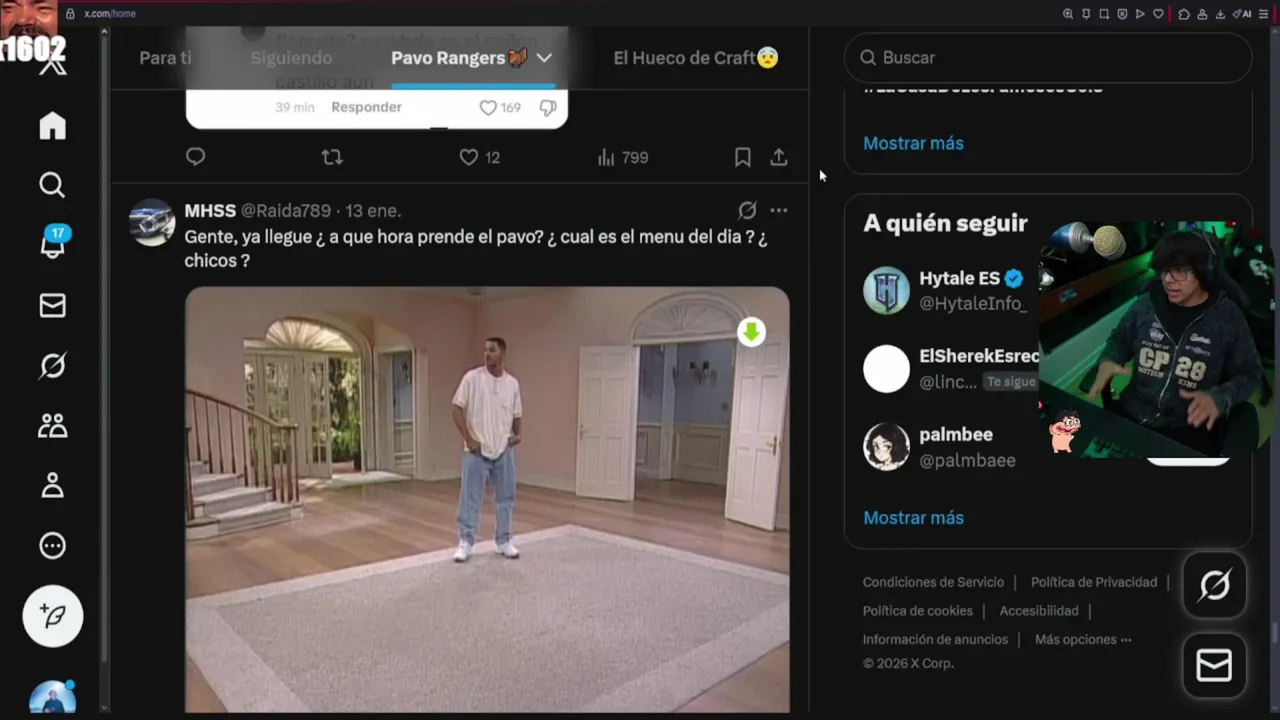Open the 13 ene. post timestamp
1280x720 pixels.
[373, 211]
